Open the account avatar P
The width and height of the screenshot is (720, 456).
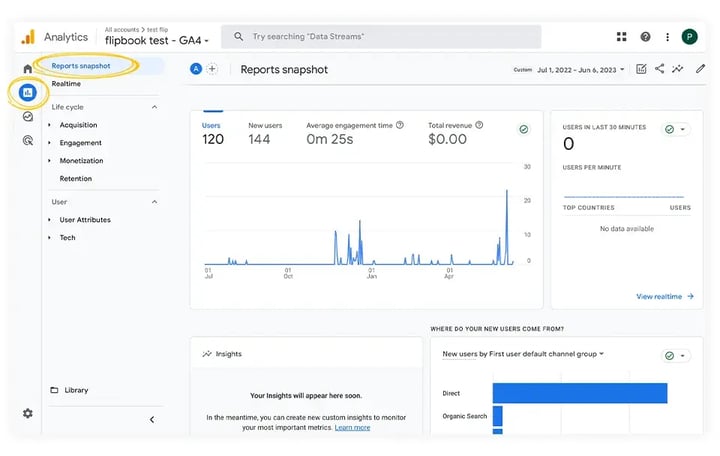(689, 37)
